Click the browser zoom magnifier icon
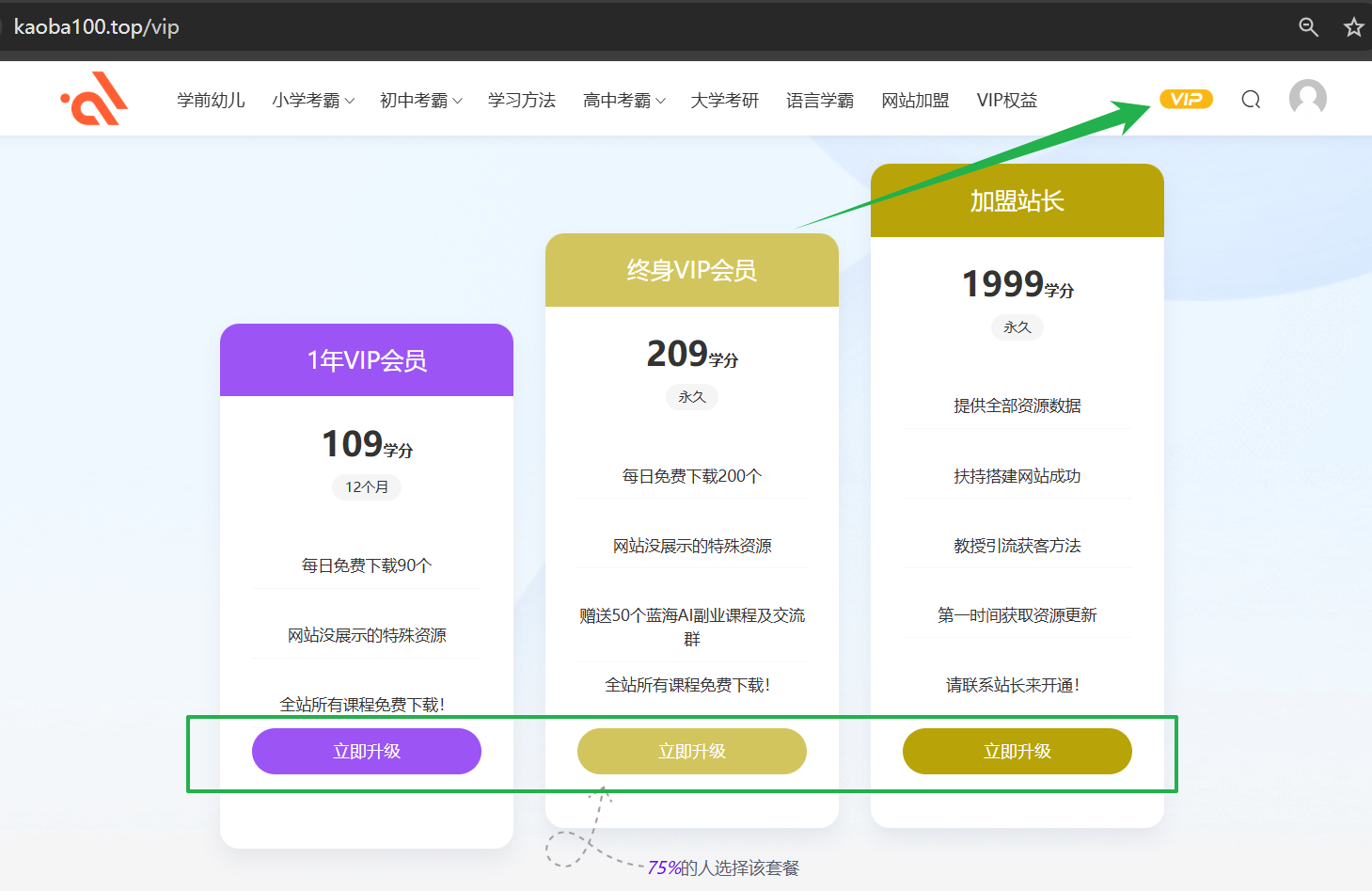 [x=1308, y=26]
